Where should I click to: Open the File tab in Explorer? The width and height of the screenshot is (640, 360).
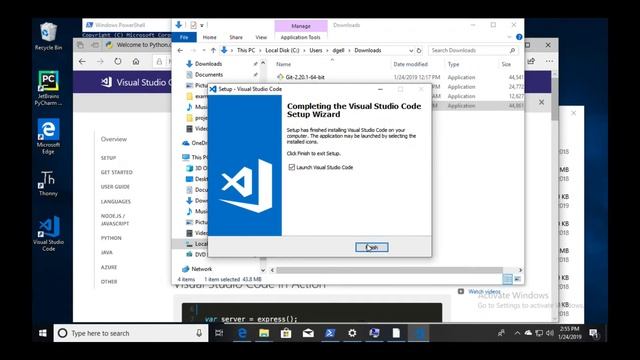click(x=184, y=37)
